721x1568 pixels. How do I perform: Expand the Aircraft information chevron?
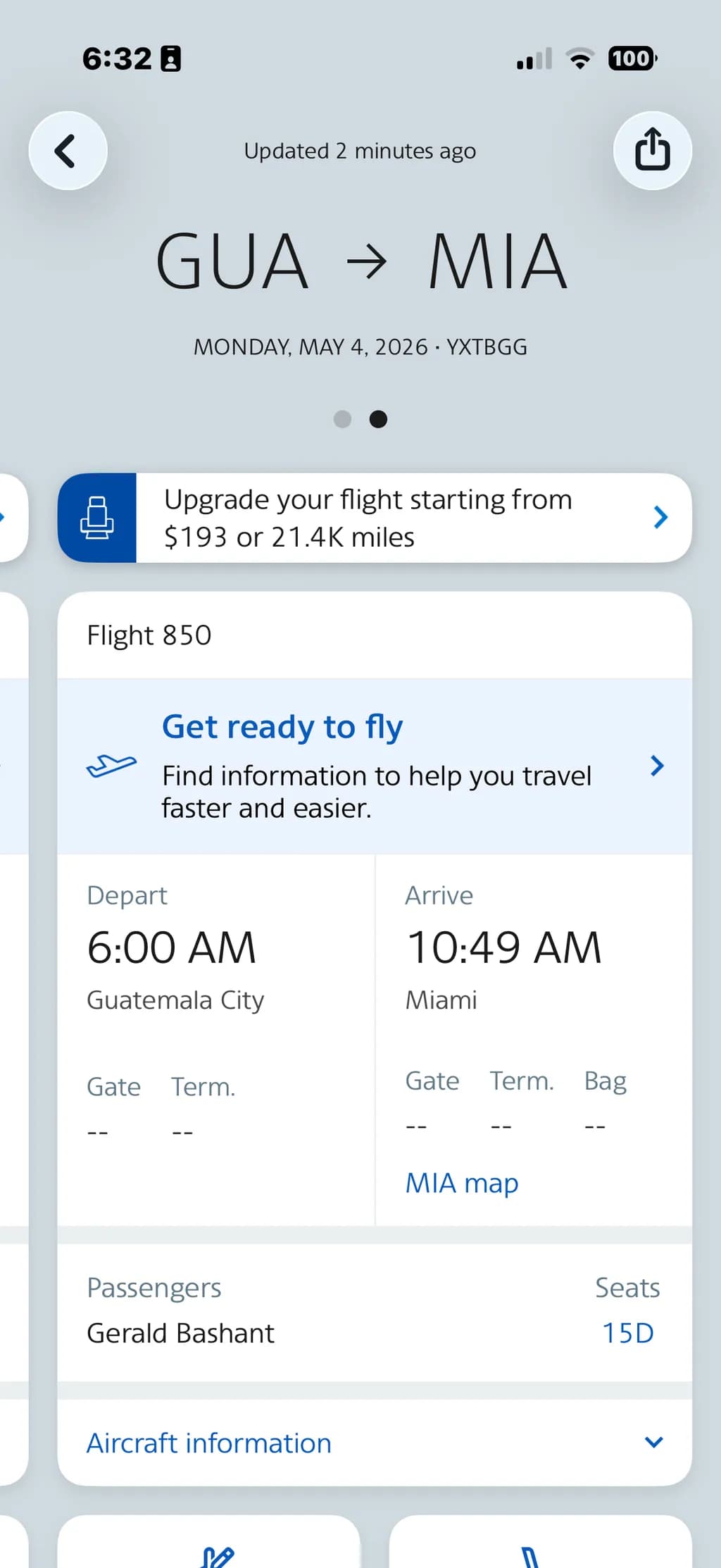click(x=654, y=1442)
